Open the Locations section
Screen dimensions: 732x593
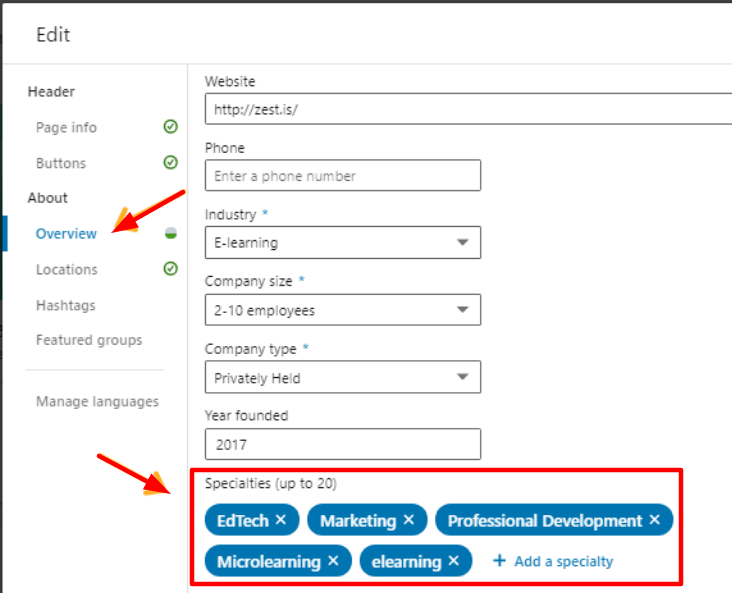point(67,269)
